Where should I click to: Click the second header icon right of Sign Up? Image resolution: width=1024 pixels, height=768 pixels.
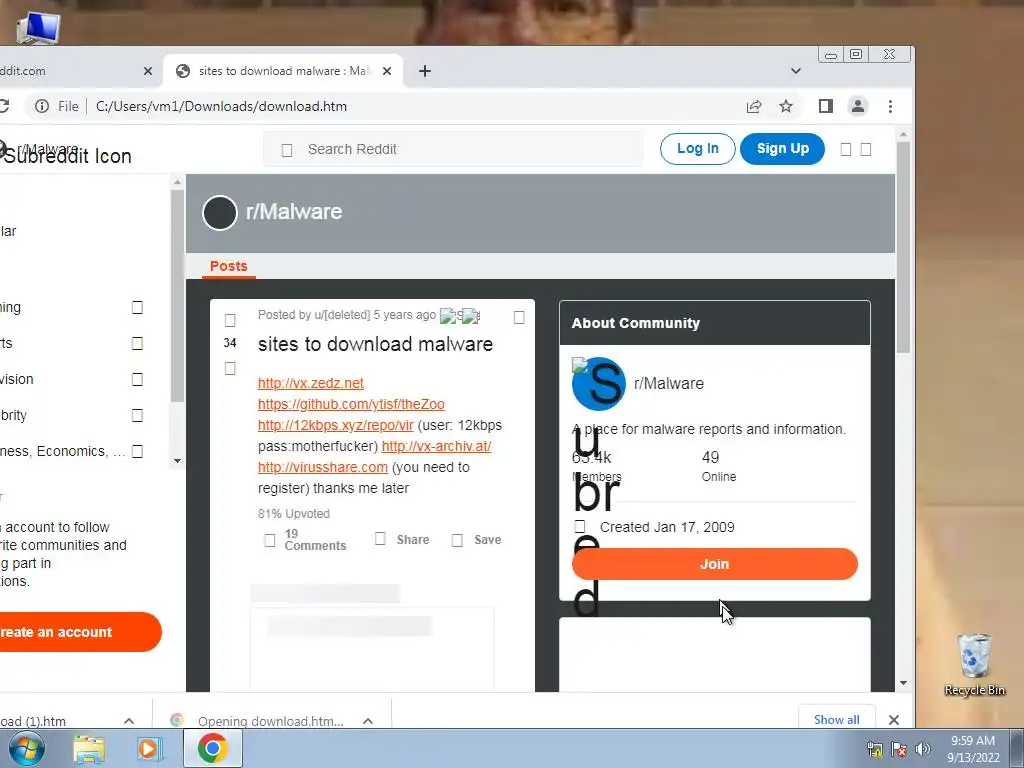click(x=866, y=150)
